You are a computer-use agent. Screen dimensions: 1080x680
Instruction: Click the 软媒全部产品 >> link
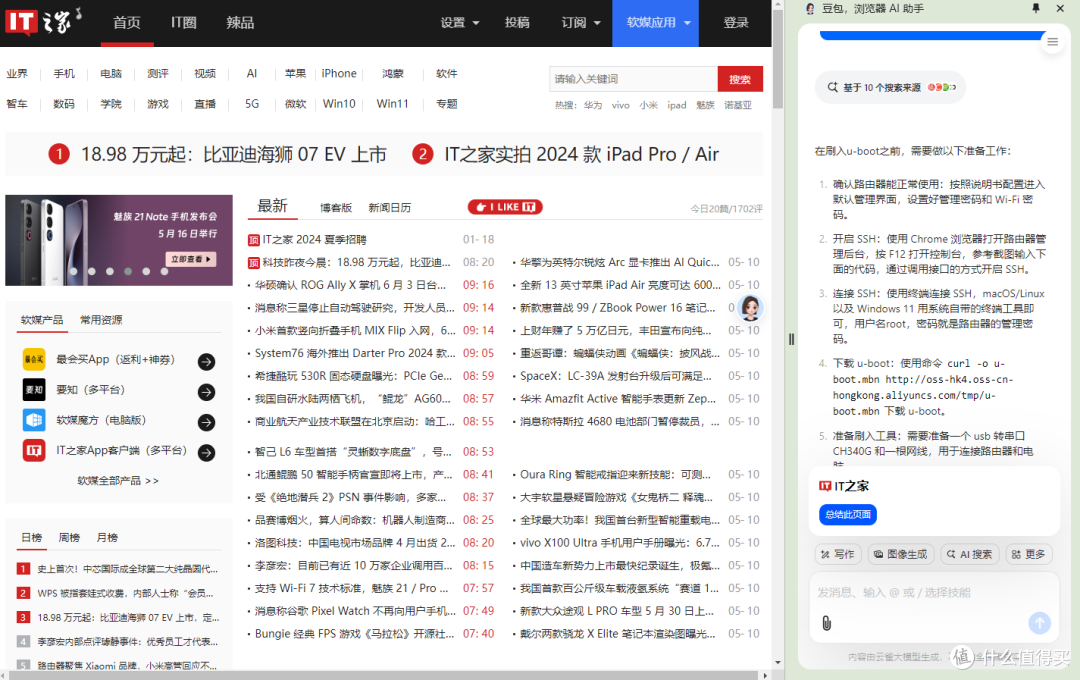(x=118, y=480)
